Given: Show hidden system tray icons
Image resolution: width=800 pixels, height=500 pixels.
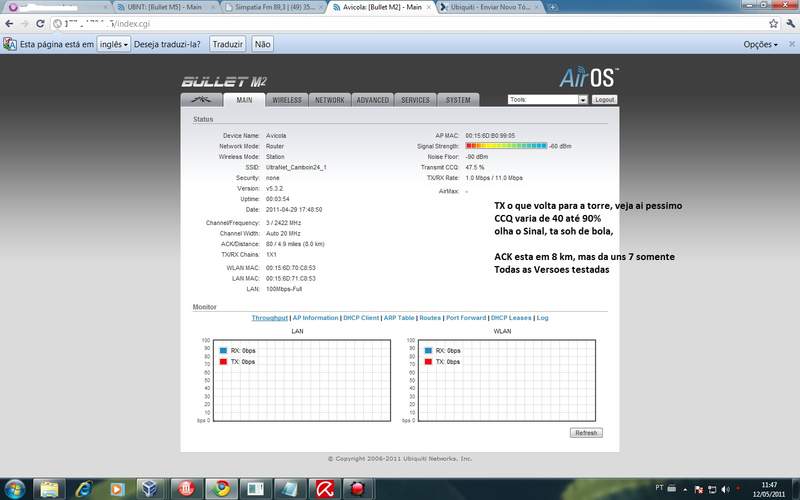Looking at the screenshot, I should 685,490.
